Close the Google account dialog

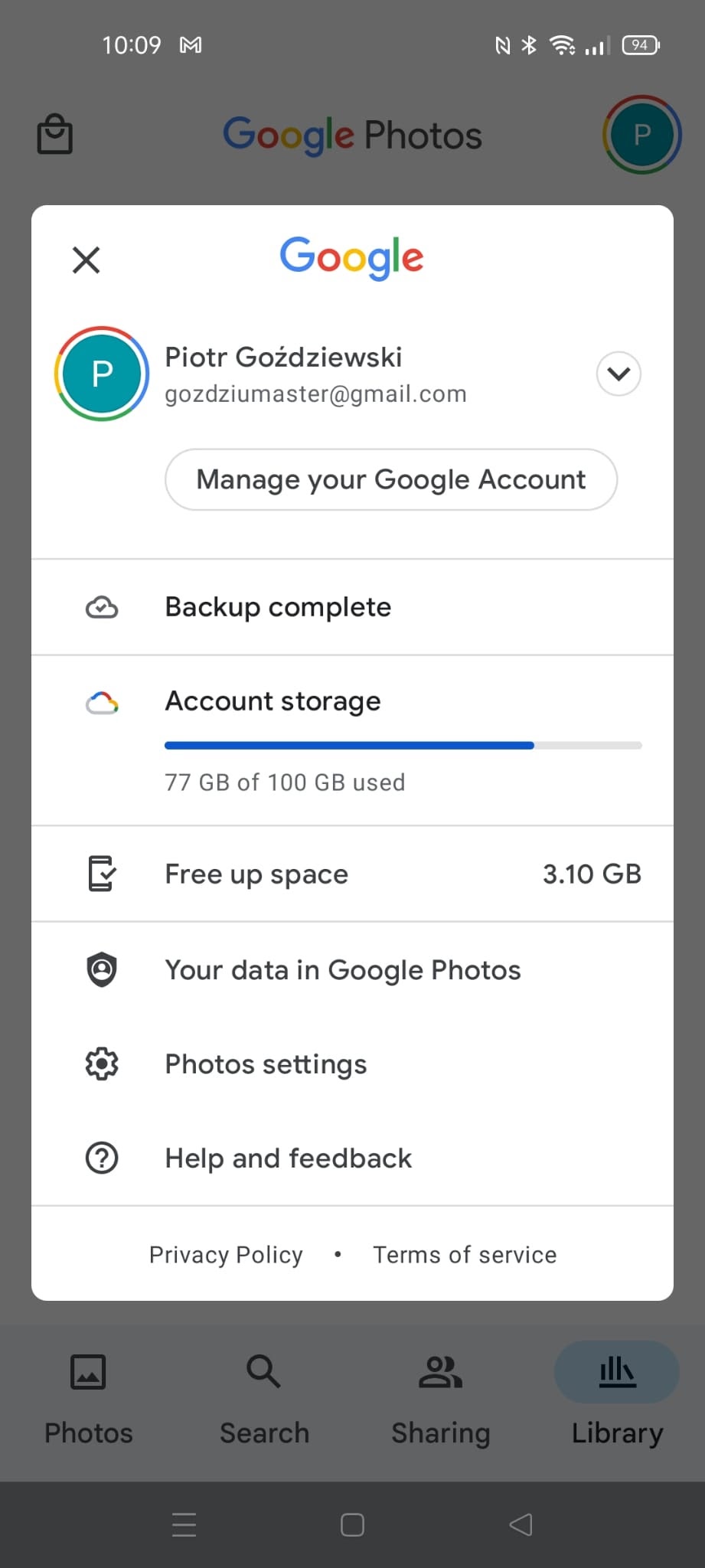click(86, 260)
